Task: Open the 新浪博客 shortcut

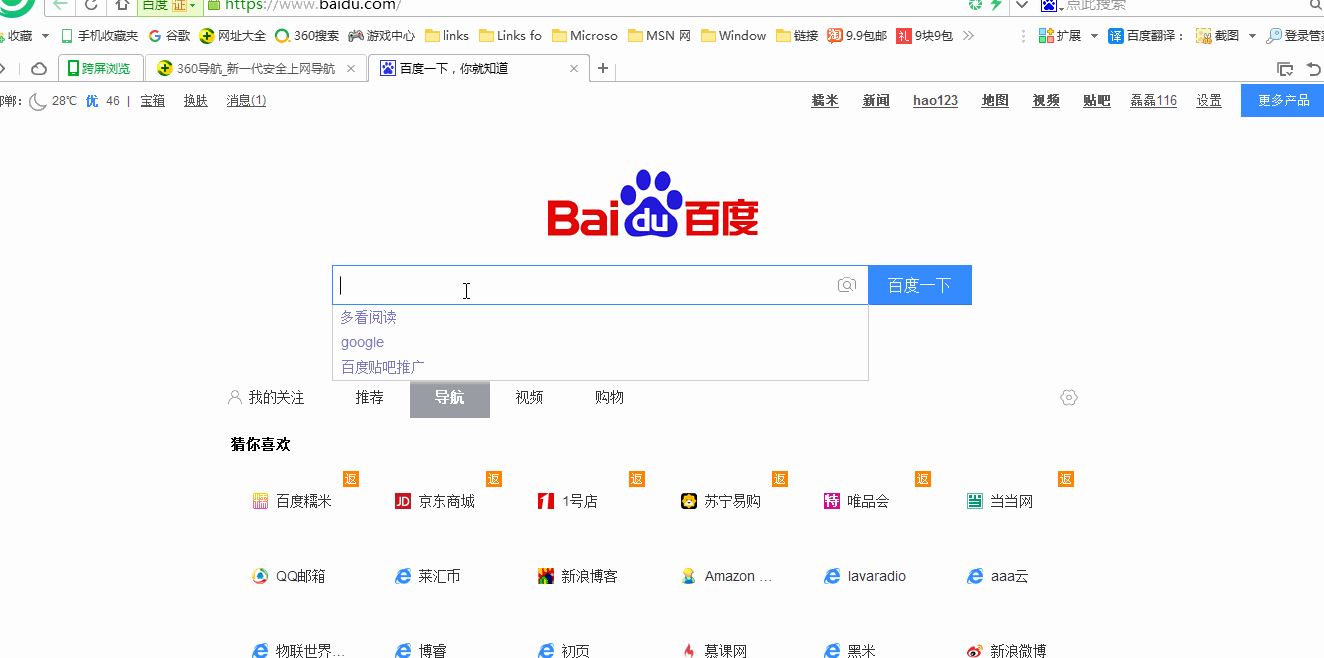Action: click(578, 576)
